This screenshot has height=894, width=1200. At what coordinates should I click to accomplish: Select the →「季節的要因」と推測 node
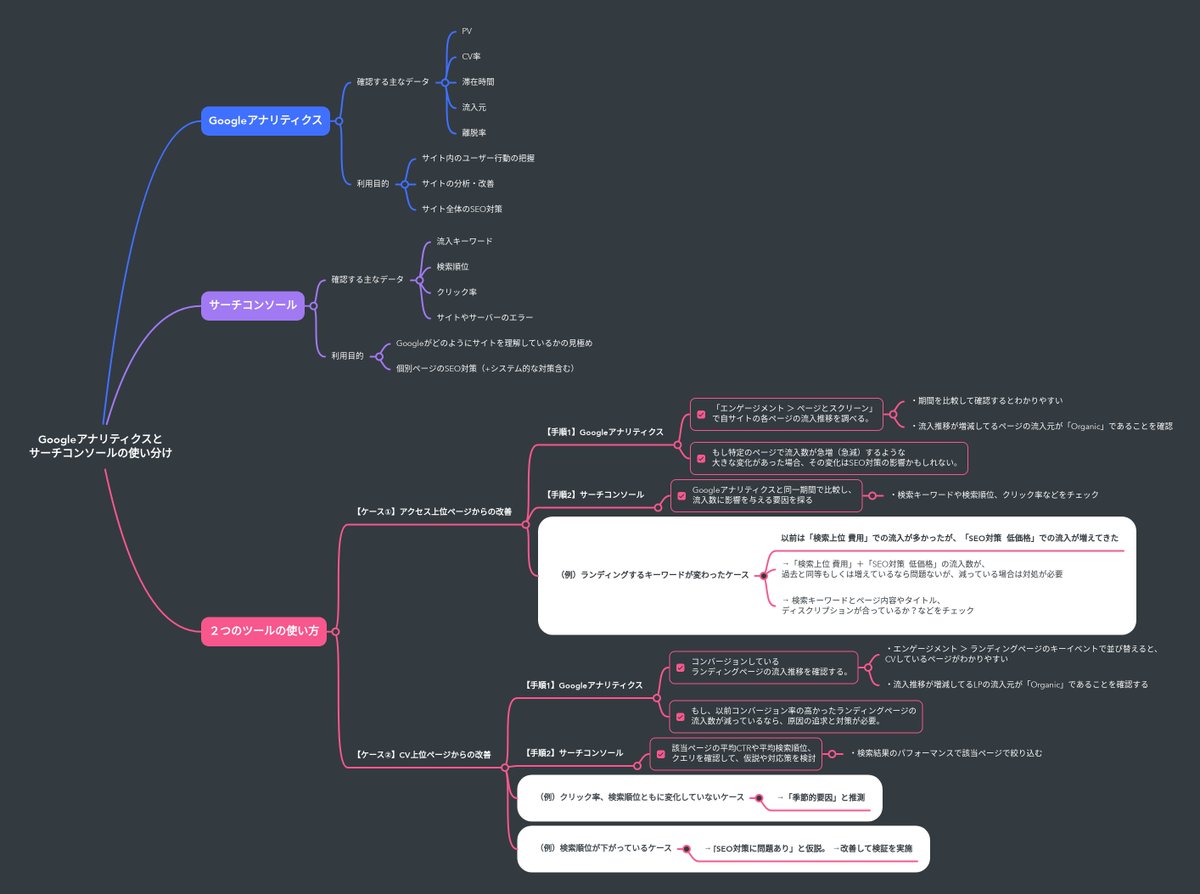(820, 797)
